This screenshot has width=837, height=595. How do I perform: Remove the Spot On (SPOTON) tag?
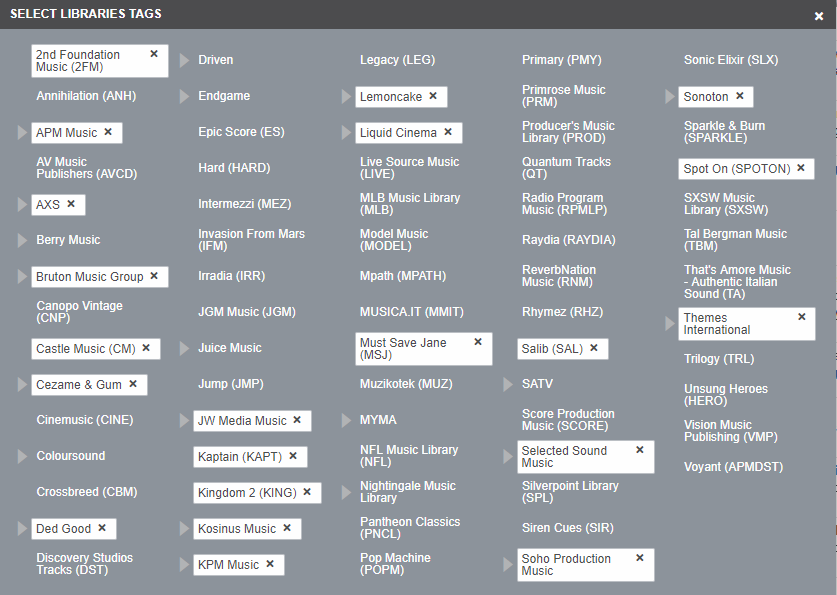click(x=801, y=168)
